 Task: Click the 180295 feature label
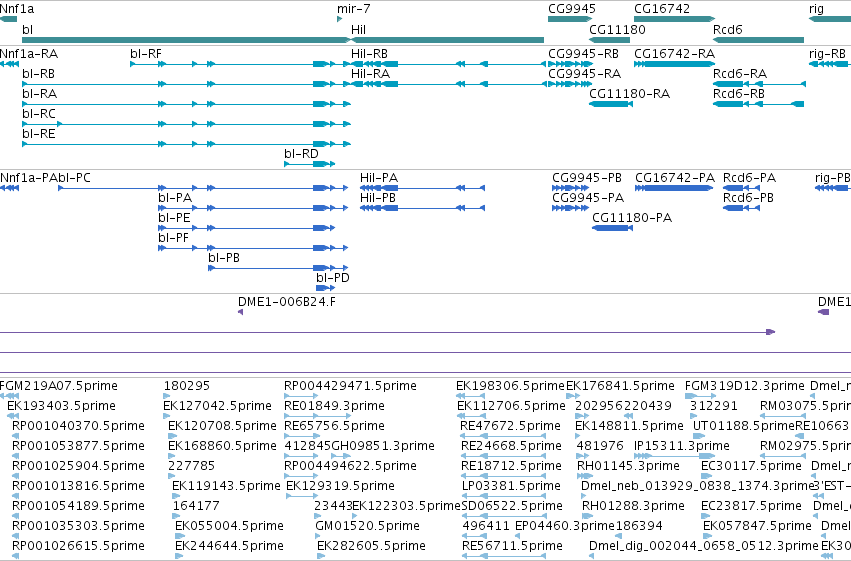pos(187,386)
